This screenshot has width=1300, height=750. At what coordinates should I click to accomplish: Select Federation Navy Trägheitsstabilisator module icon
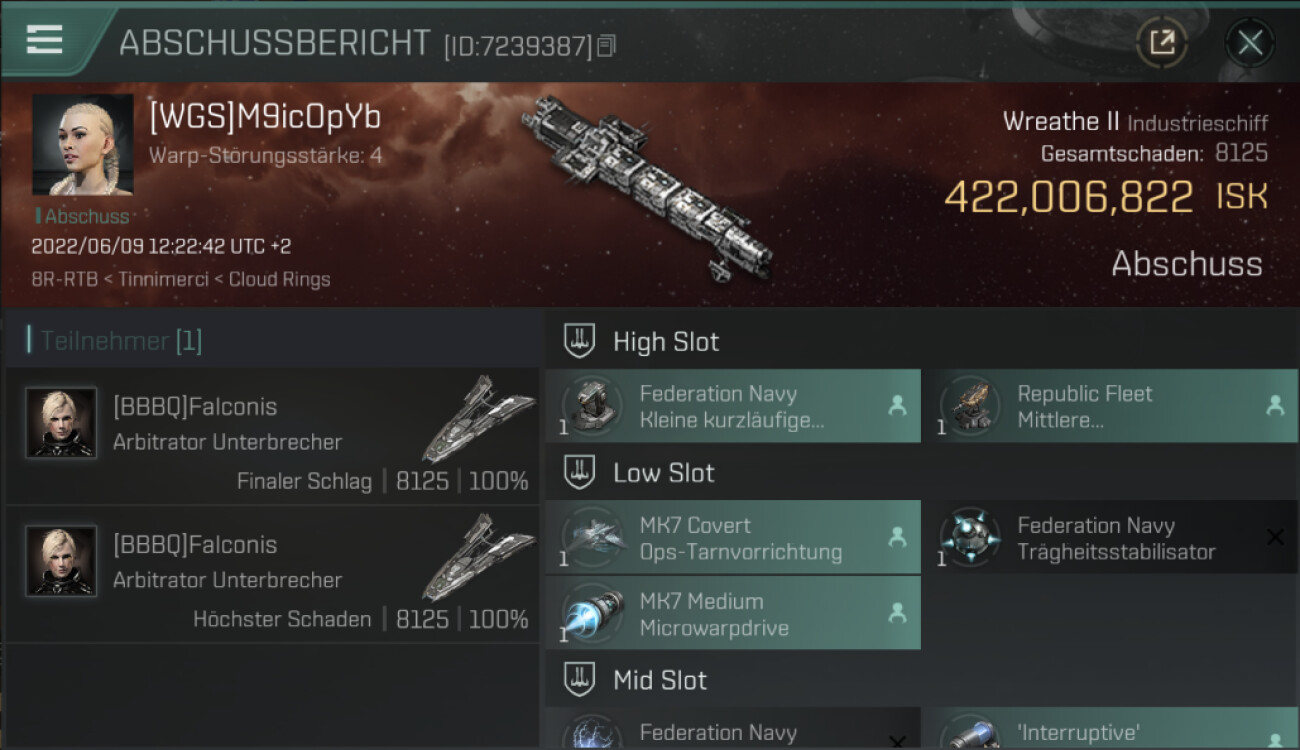969,537
